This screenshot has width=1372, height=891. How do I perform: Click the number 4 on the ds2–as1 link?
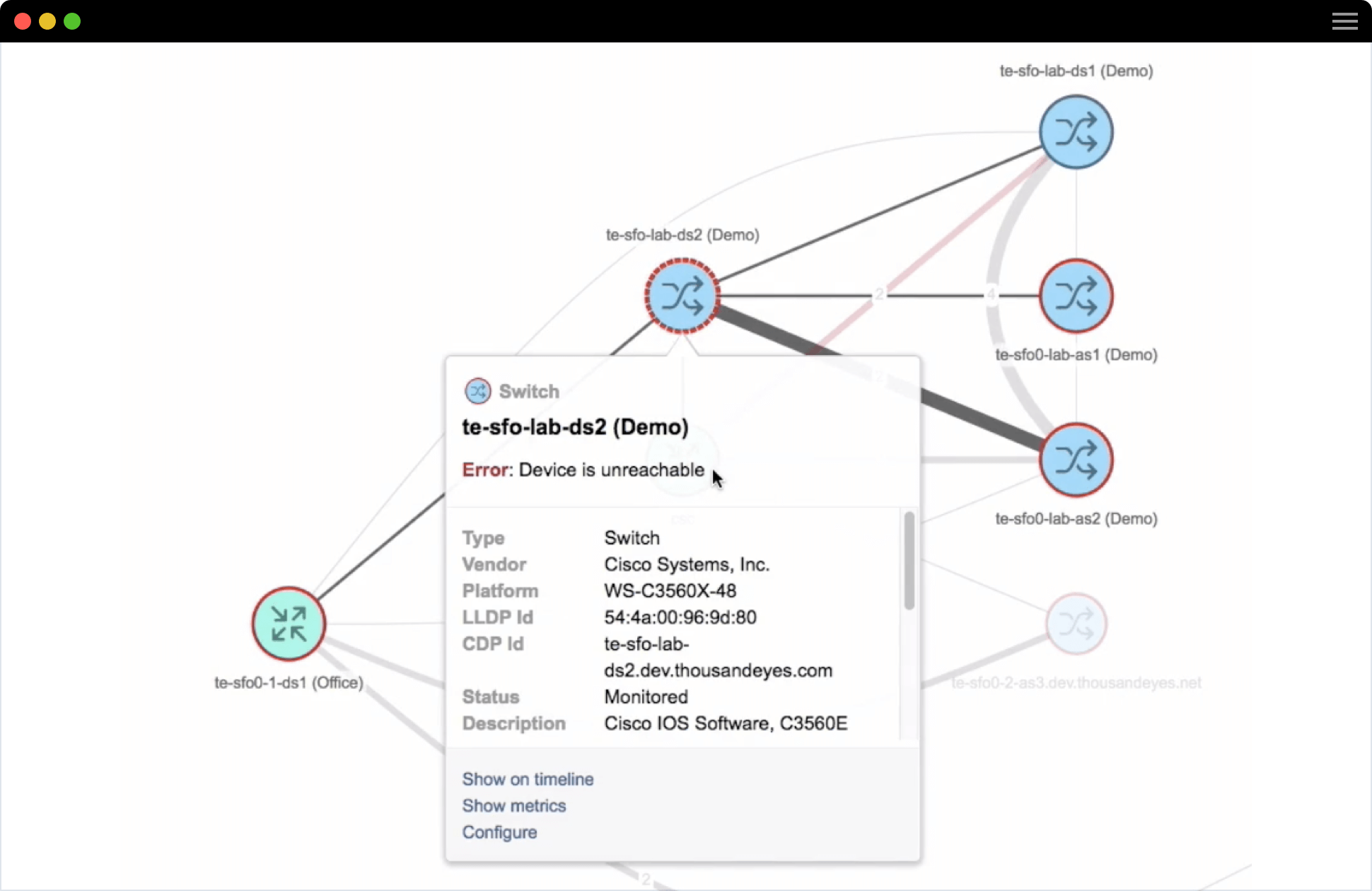[x=991, y=294]
